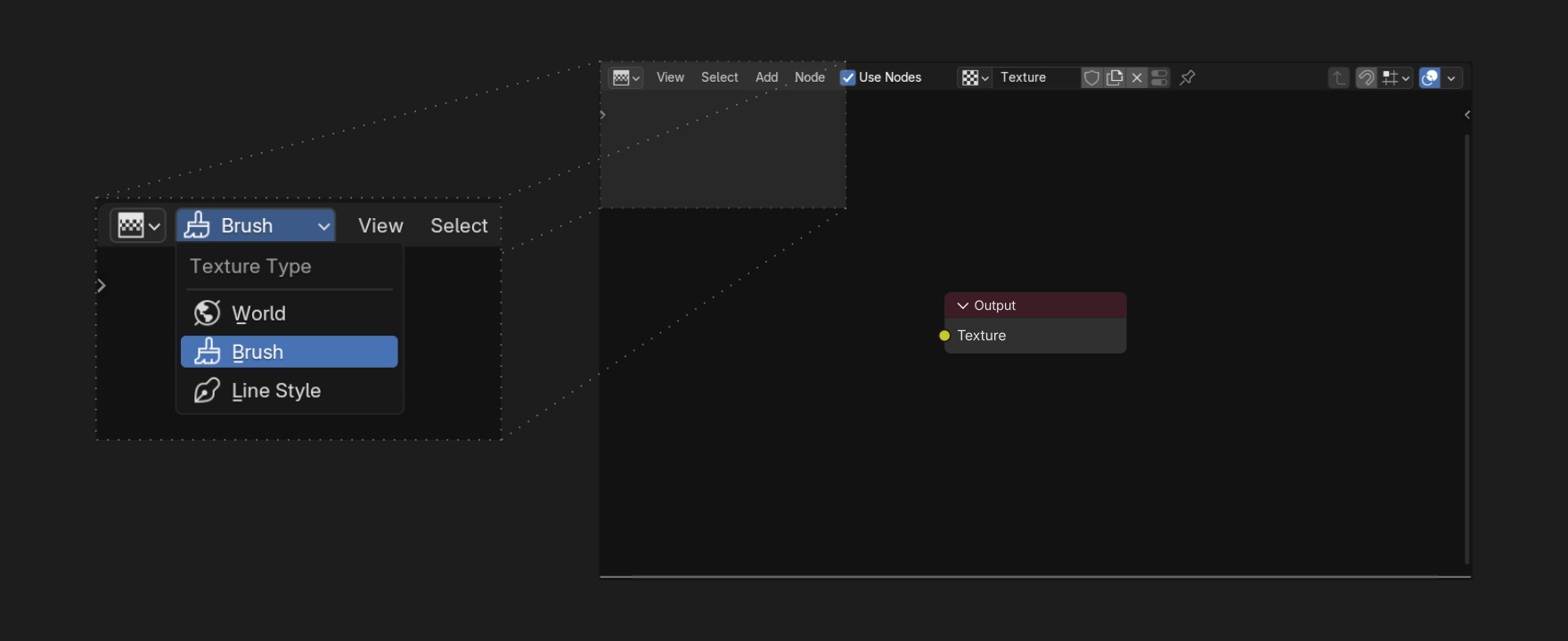The image size is (1568, 641).
Task: Open the Select menu in the main editor header
Action: pos(719,77)
